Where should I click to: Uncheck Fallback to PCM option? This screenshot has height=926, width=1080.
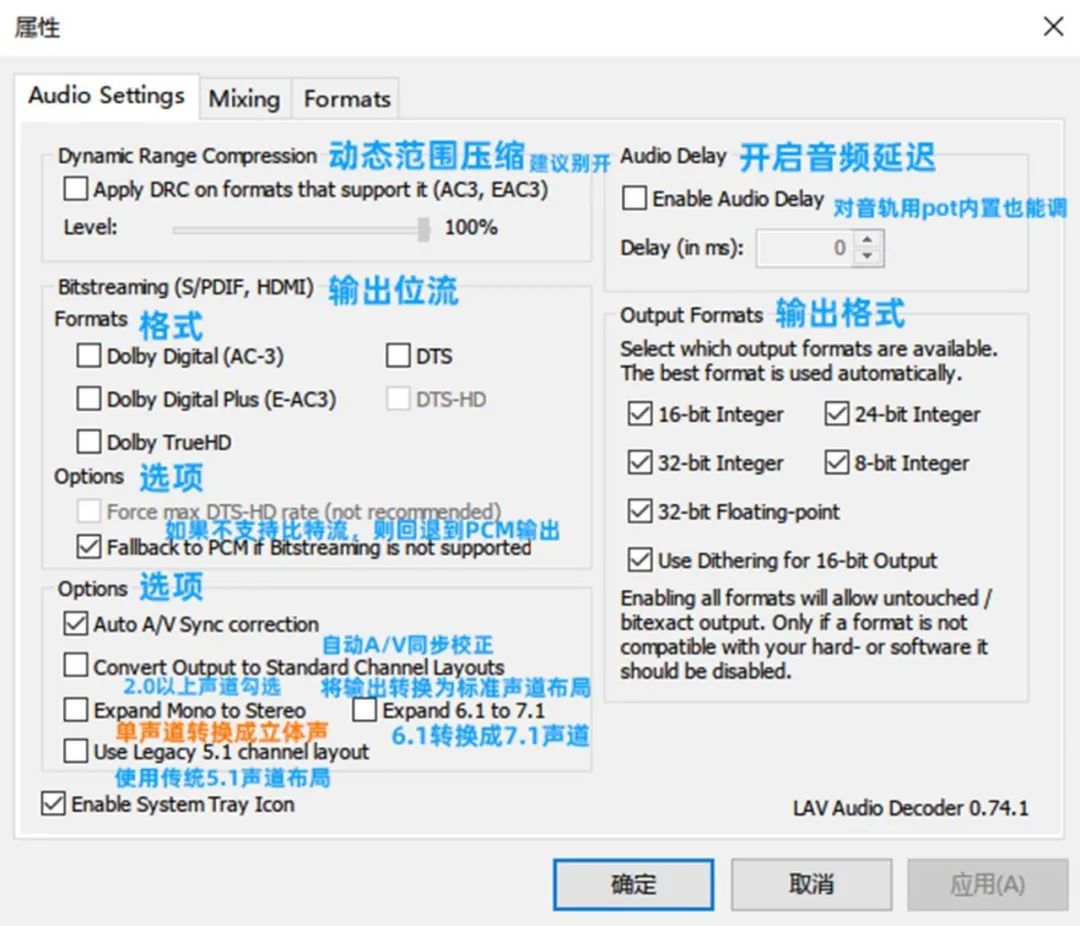[x=89, y=547]
